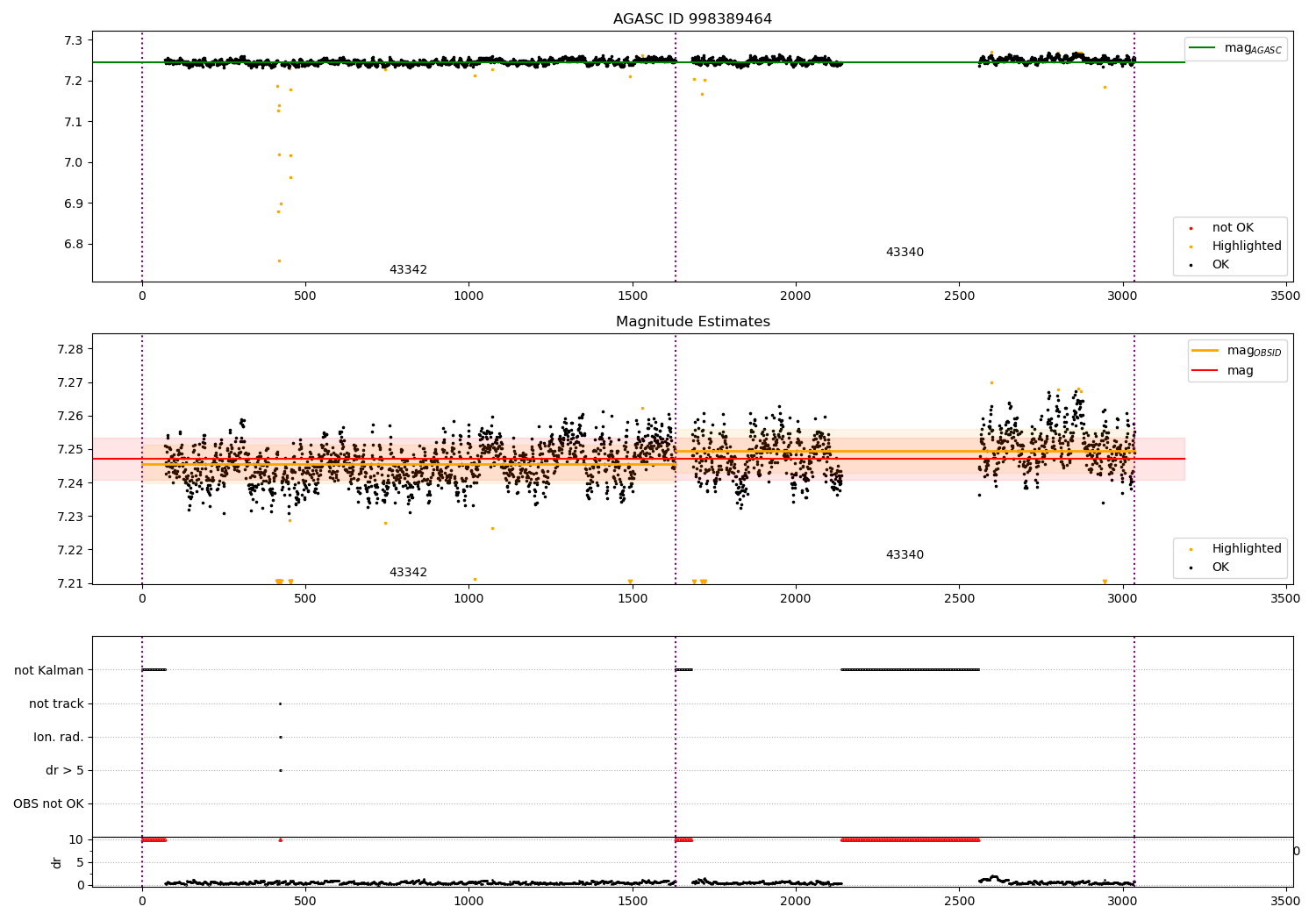Click the '6.9' tick on the top plot
The width and height of the screenshot is (1316, 921).
(74, 203)
